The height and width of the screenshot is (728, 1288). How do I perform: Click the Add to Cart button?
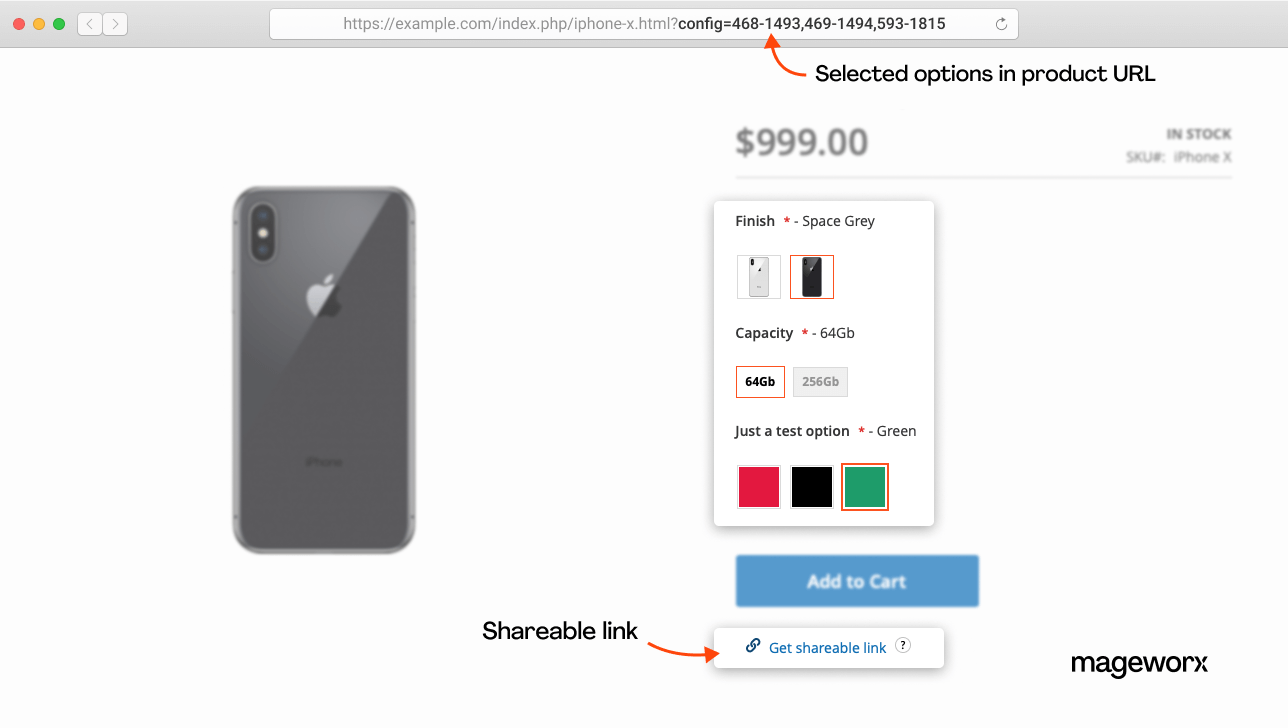click(x=857, y=581)
